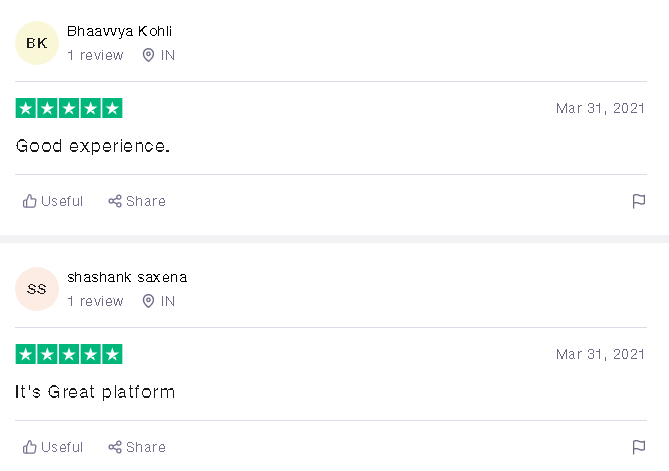Screen dimensions: 669x471
Task: Click Mar 31, 2021 date on first review
Action: click(600, 108)
